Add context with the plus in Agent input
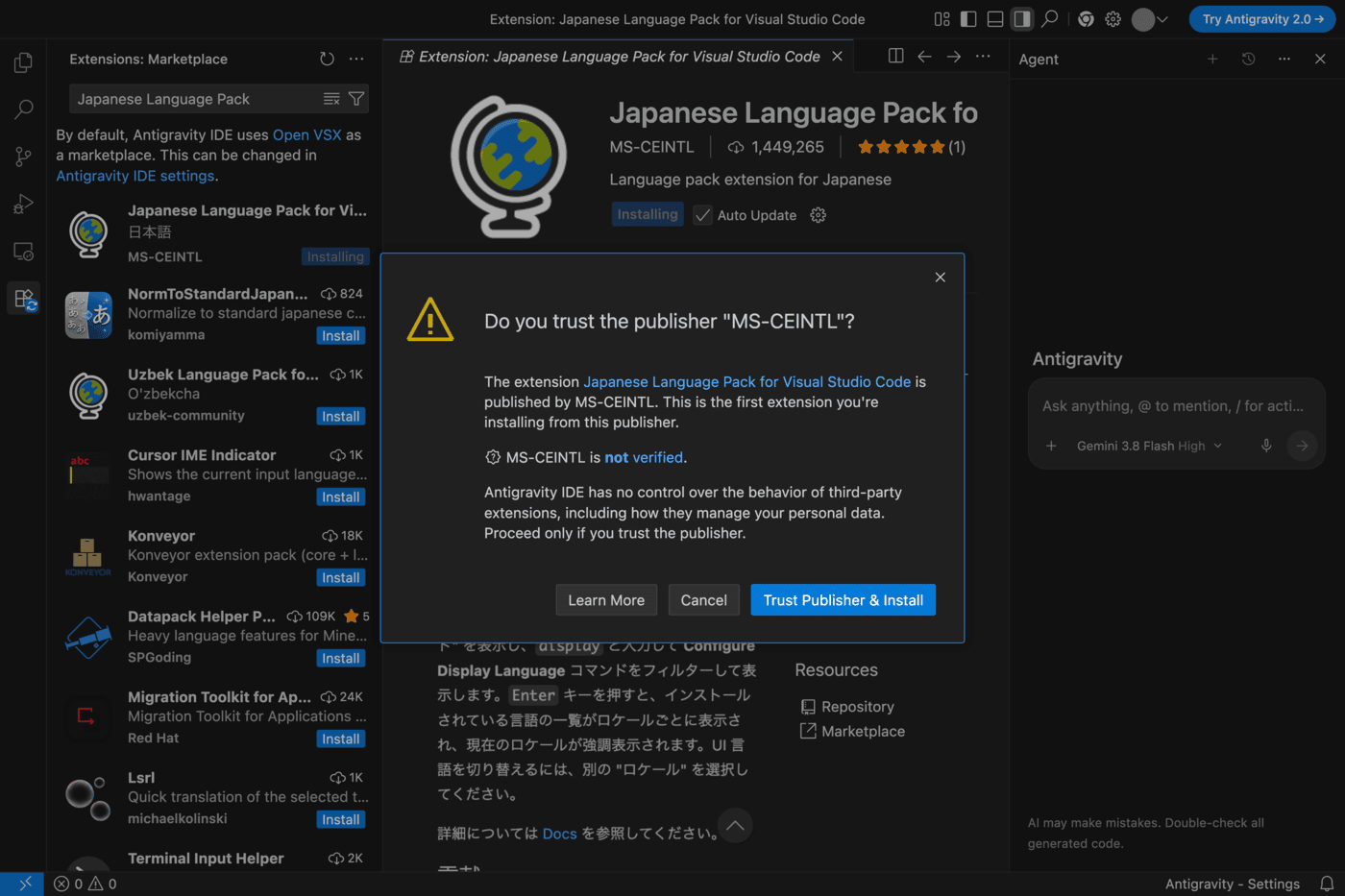The height and width of the screenshot is (896, 1345). tap(1051, 446)
